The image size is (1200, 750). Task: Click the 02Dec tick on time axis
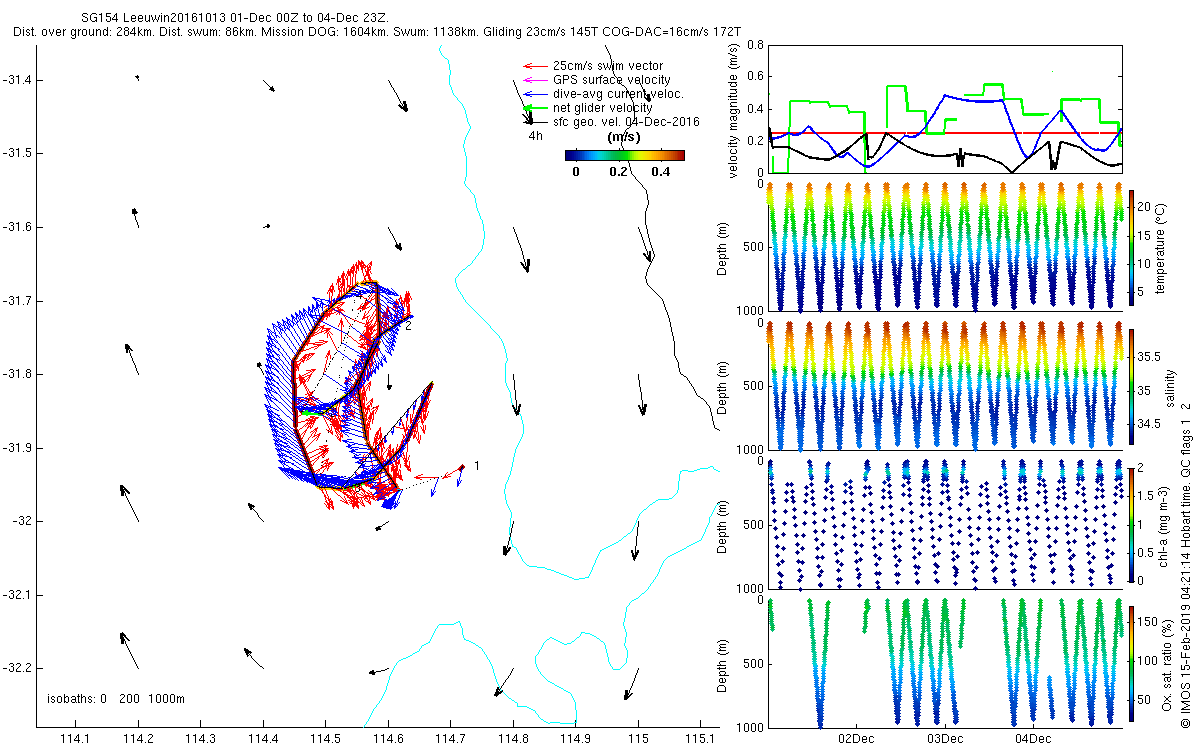[856, 738]
